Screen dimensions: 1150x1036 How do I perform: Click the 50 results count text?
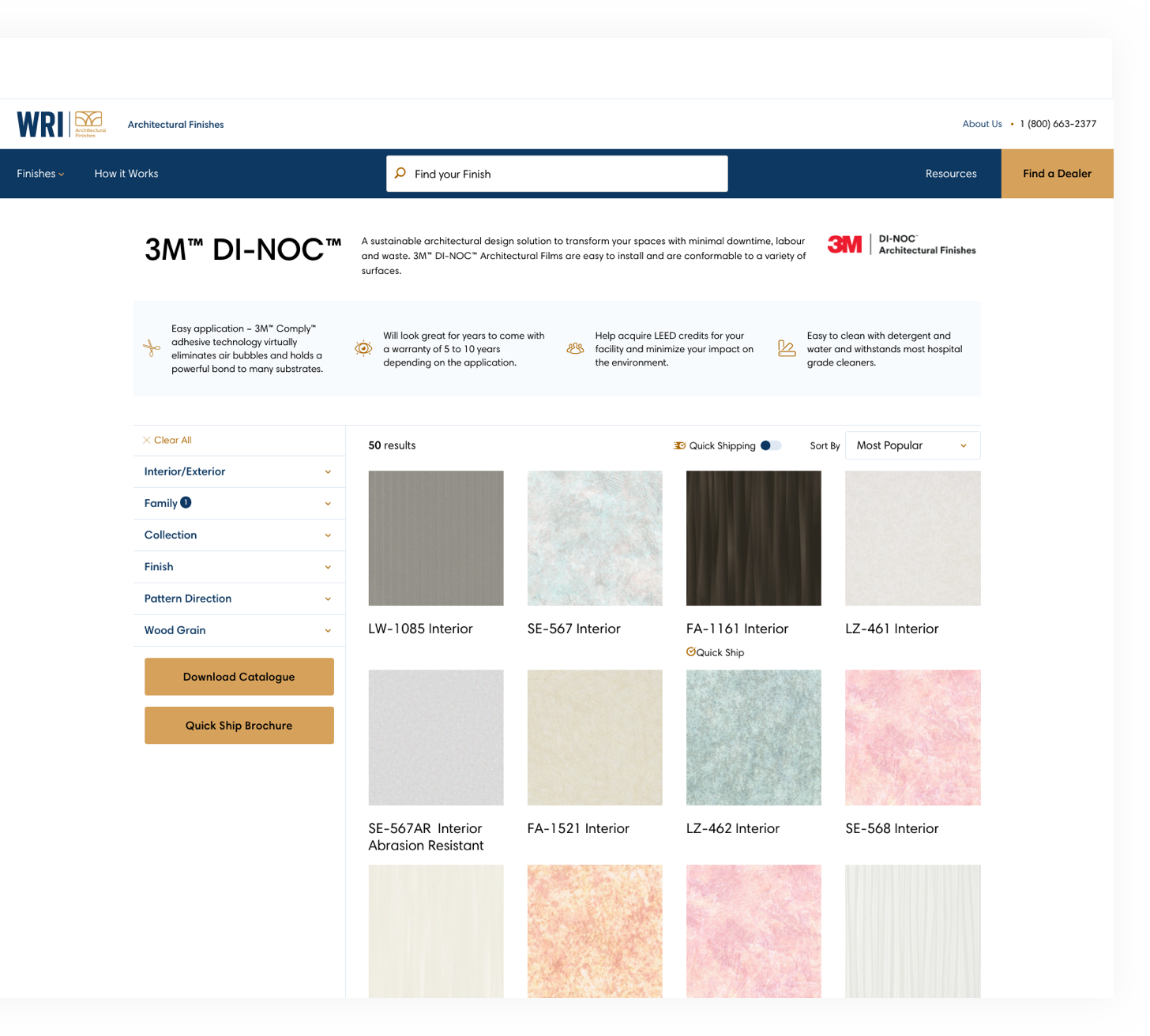tap(392, 445)
